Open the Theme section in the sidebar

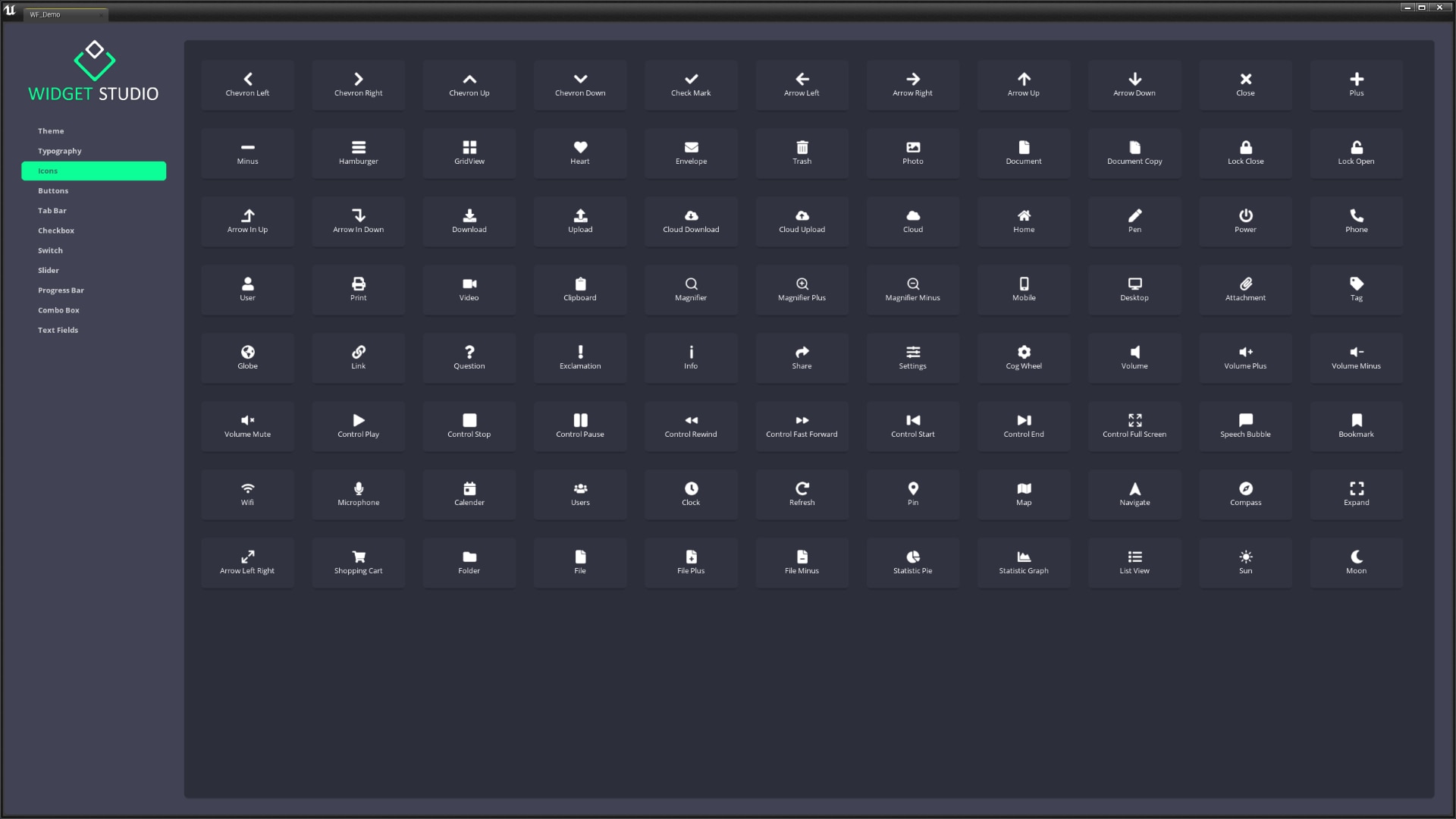pos(51,130)
